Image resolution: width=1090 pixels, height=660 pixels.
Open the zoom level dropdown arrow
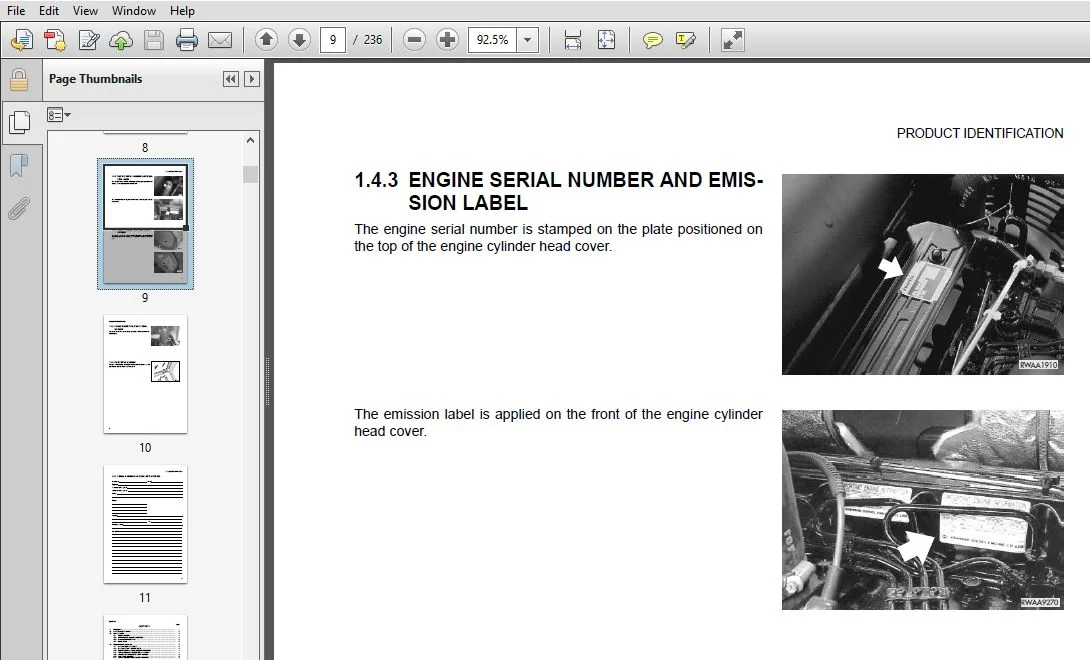coord(528,40)
